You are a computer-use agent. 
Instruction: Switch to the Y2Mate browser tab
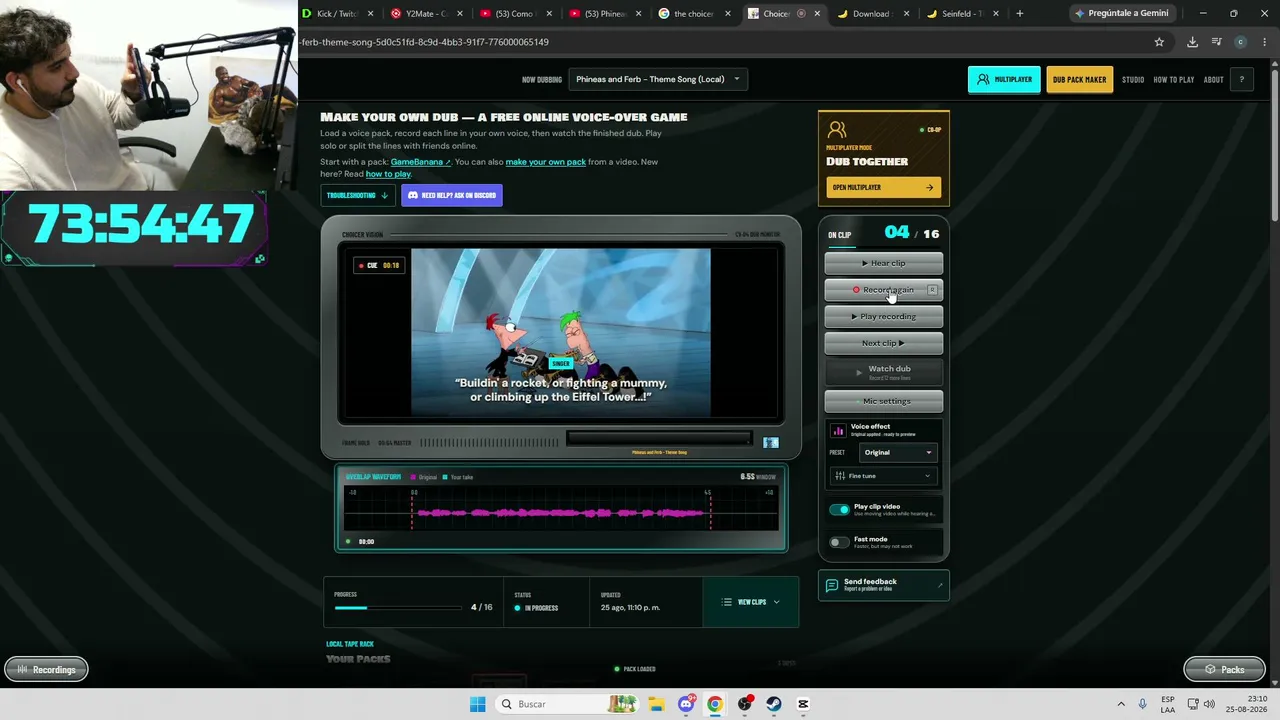(427, 14)
